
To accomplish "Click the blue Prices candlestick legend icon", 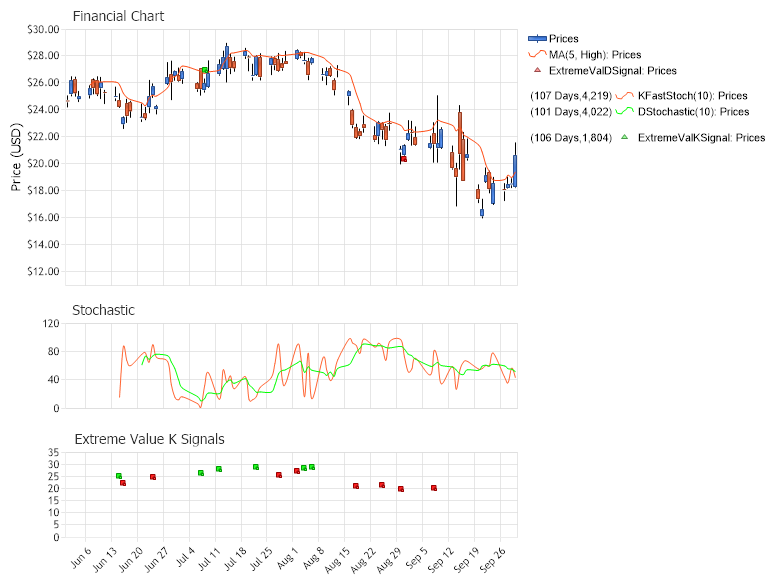I will pos(537,39).
